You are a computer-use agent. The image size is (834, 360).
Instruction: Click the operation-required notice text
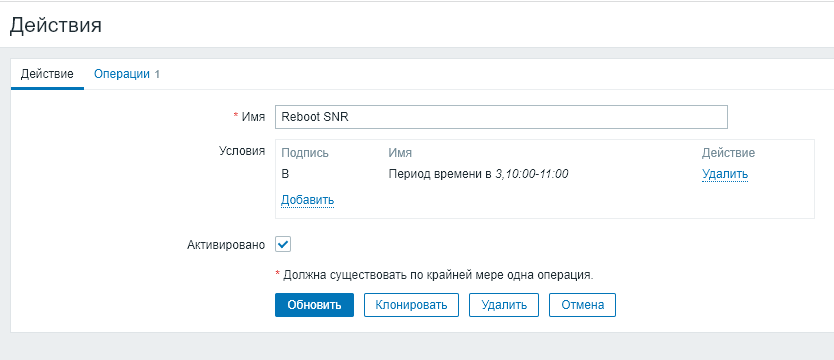tap(433, 275)
